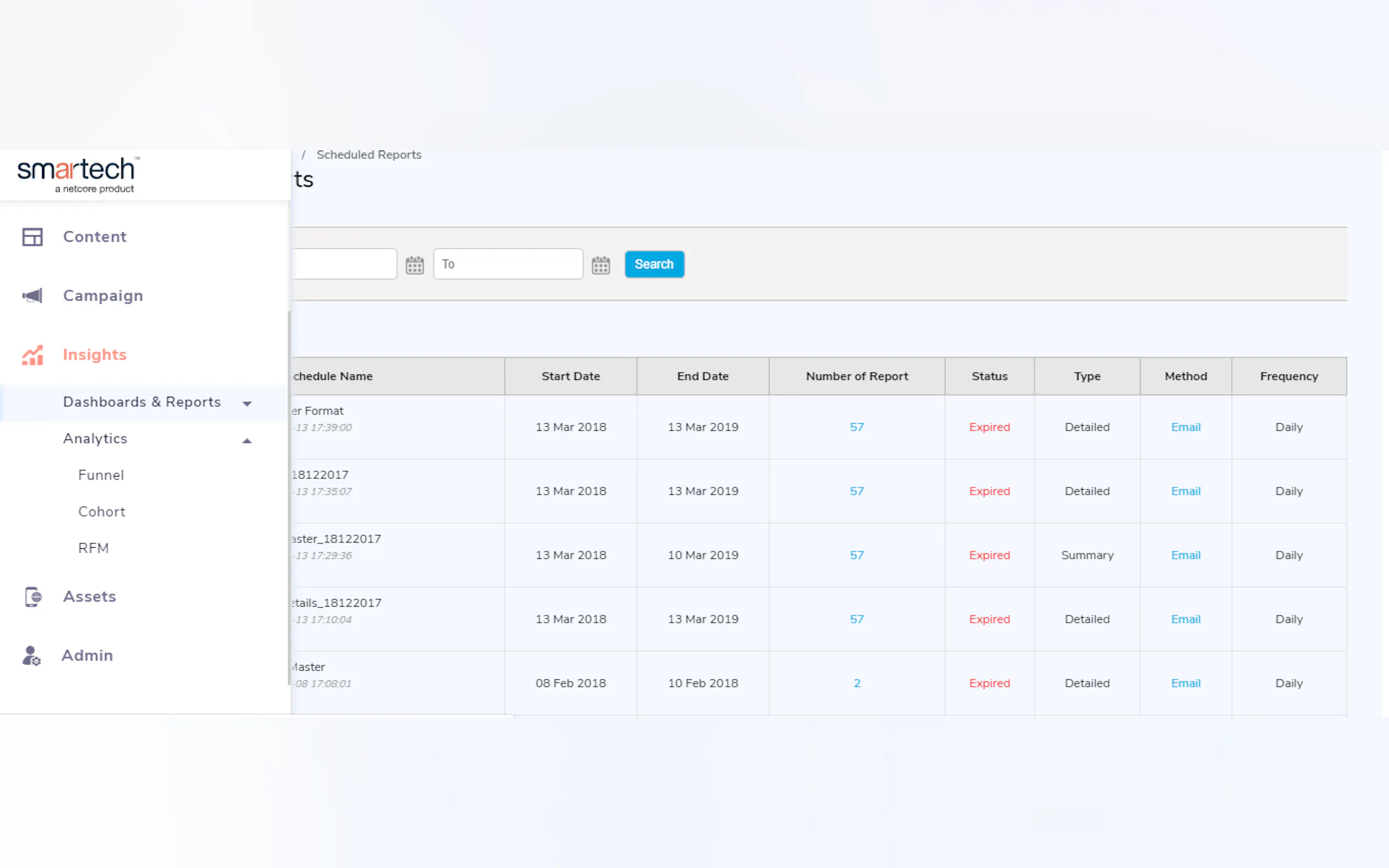Click the Campaign megaphone icon
Viewport: 1389px width, 868px height.
(32, 296)
